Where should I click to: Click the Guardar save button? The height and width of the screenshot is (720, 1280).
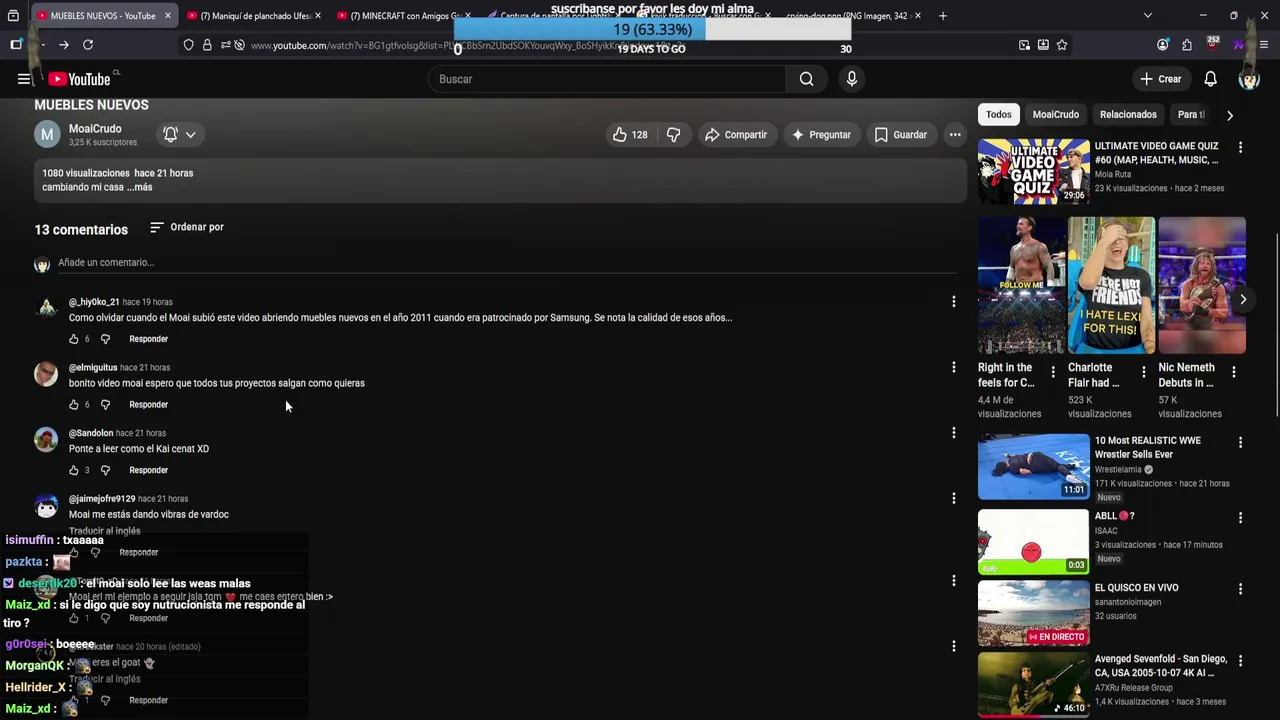click(x=901, y=135)
